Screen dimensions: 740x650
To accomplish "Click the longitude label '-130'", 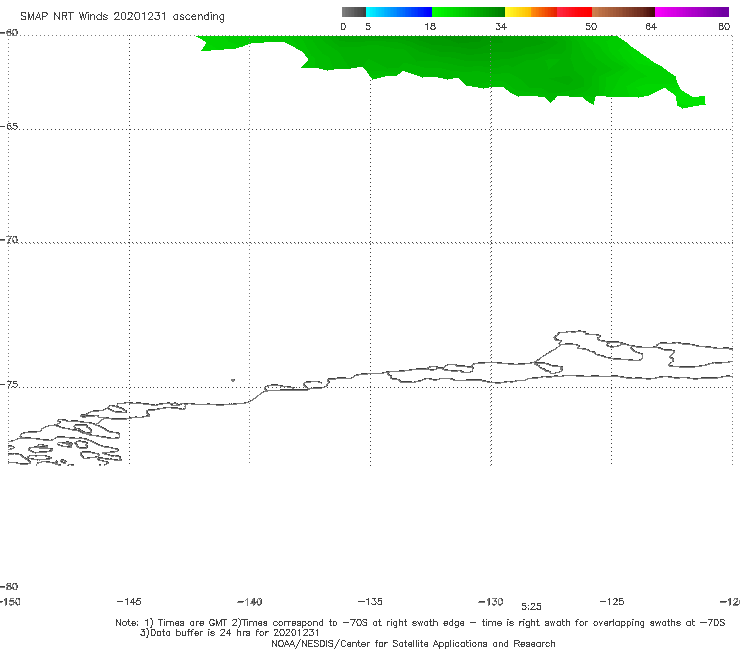I will point(491,602).
